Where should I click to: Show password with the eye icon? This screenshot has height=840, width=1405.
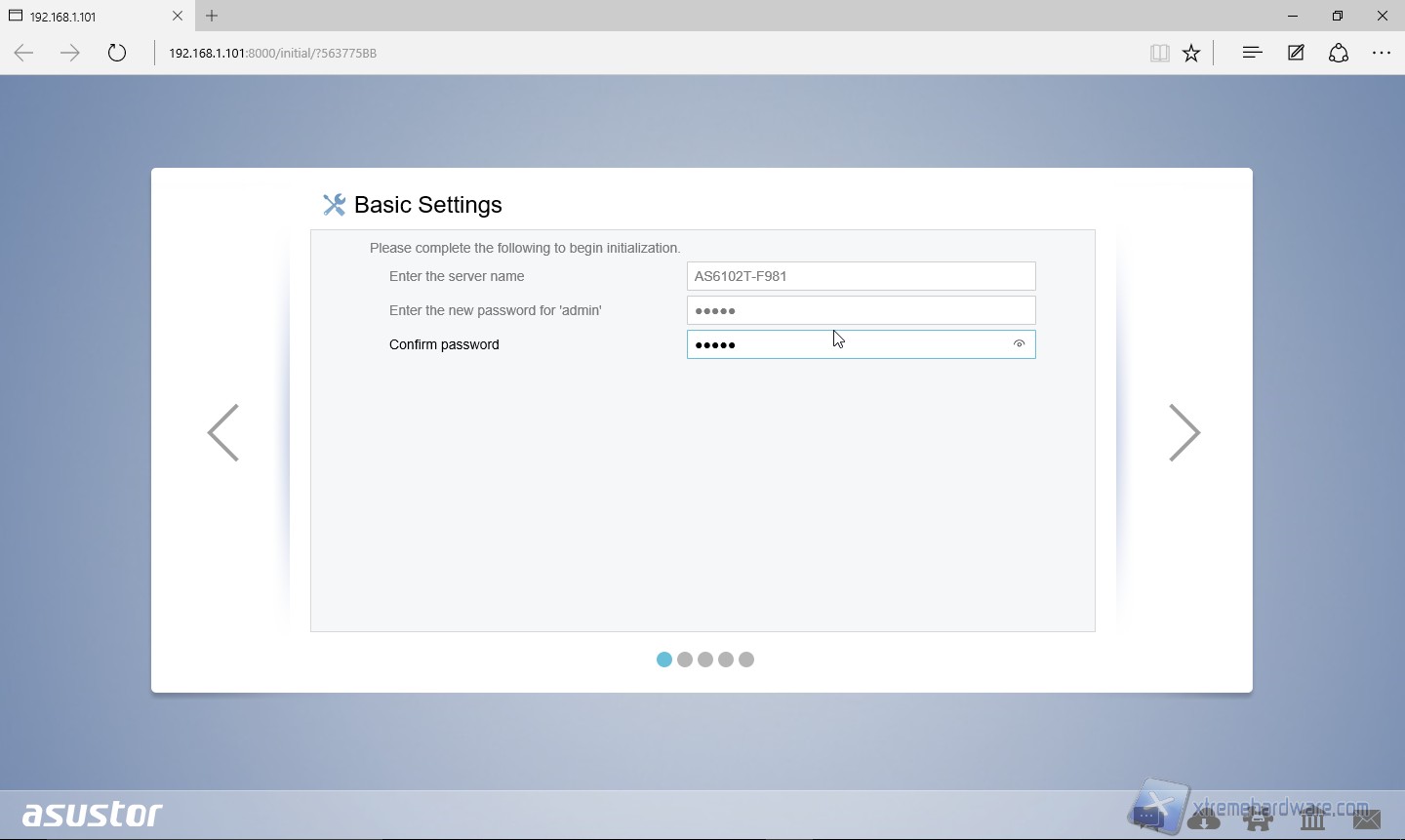point(1019,344)
